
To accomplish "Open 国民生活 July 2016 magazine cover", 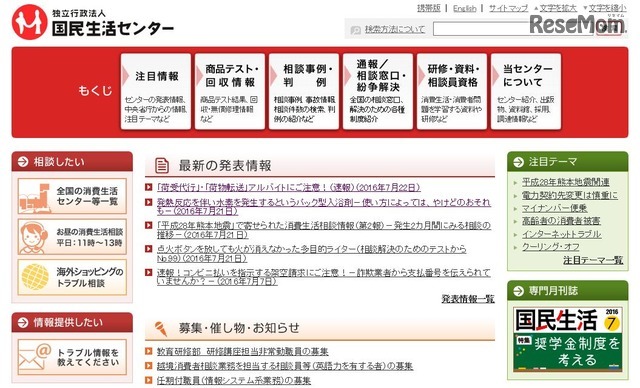I will pos(567,339).
